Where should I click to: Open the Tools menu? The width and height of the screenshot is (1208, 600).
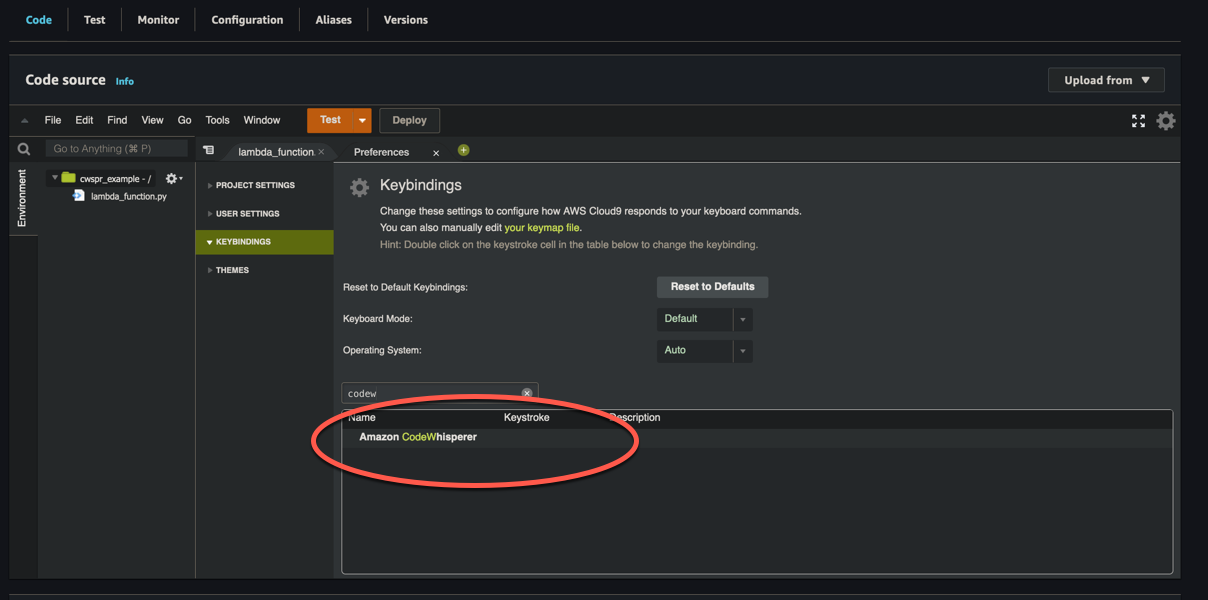[217, 119]
